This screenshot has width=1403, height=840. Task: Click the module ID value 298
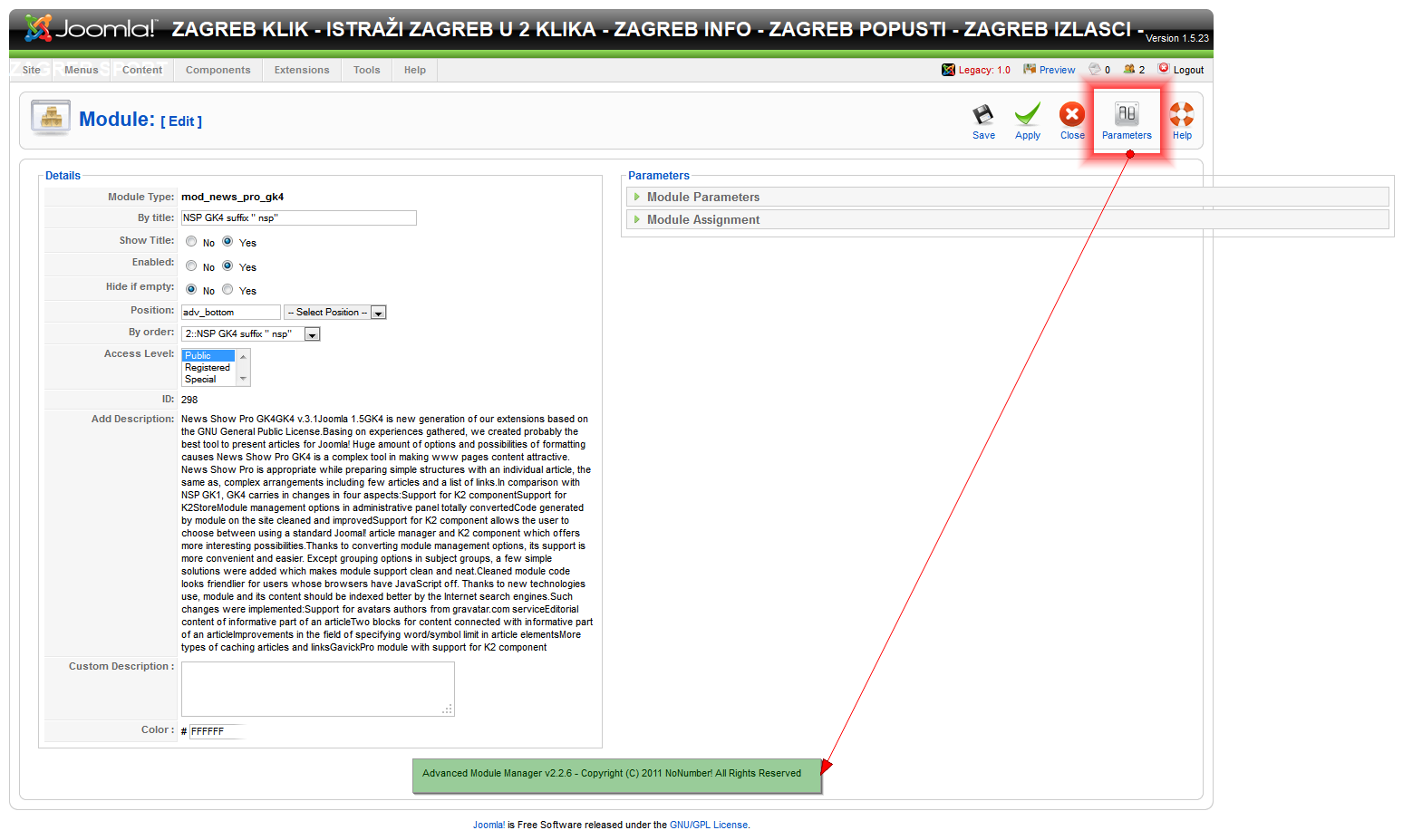(189, 400)
